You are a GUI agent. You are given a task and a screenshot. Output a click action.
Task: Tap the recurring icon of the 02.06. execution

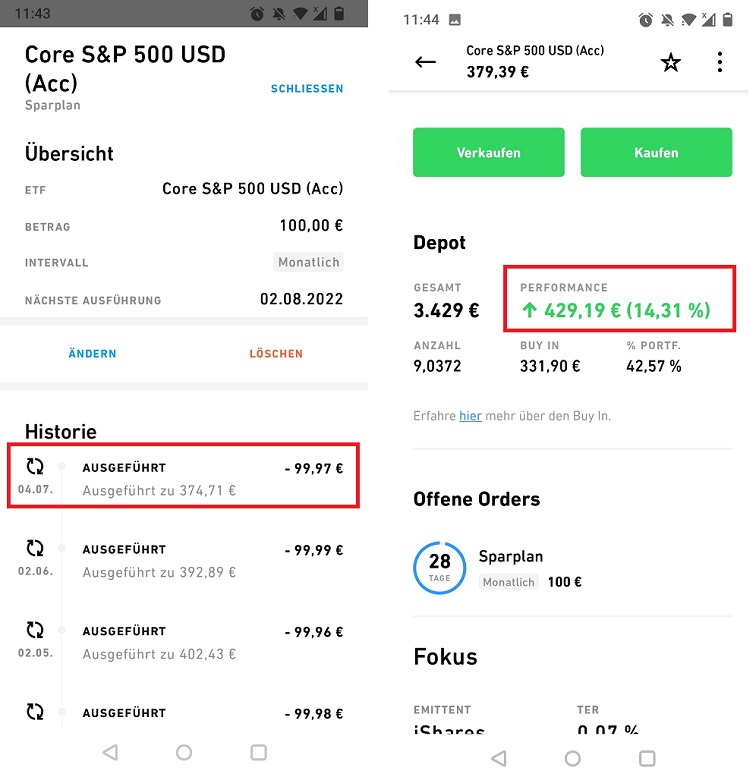tap(35, 548)
